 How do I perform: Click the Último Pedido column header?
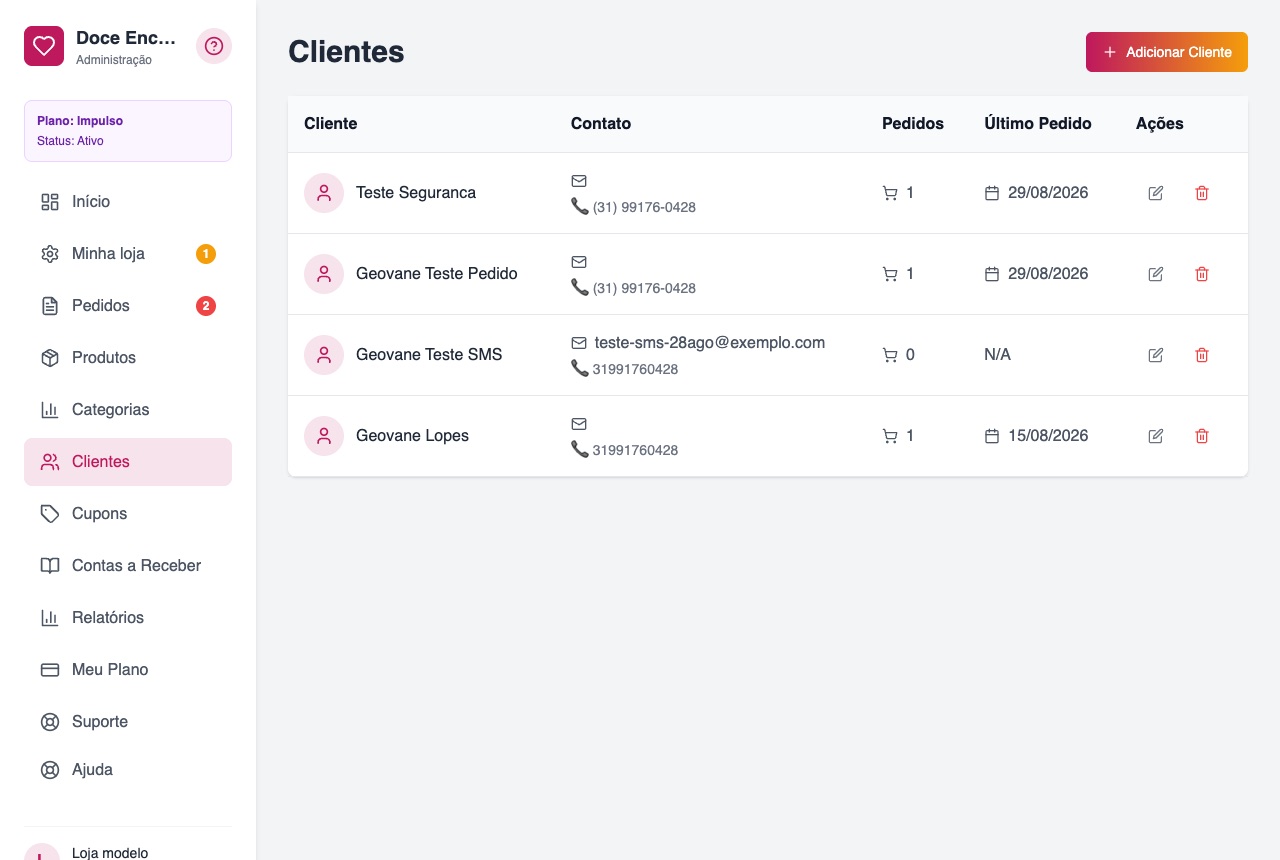[1038, 124]
